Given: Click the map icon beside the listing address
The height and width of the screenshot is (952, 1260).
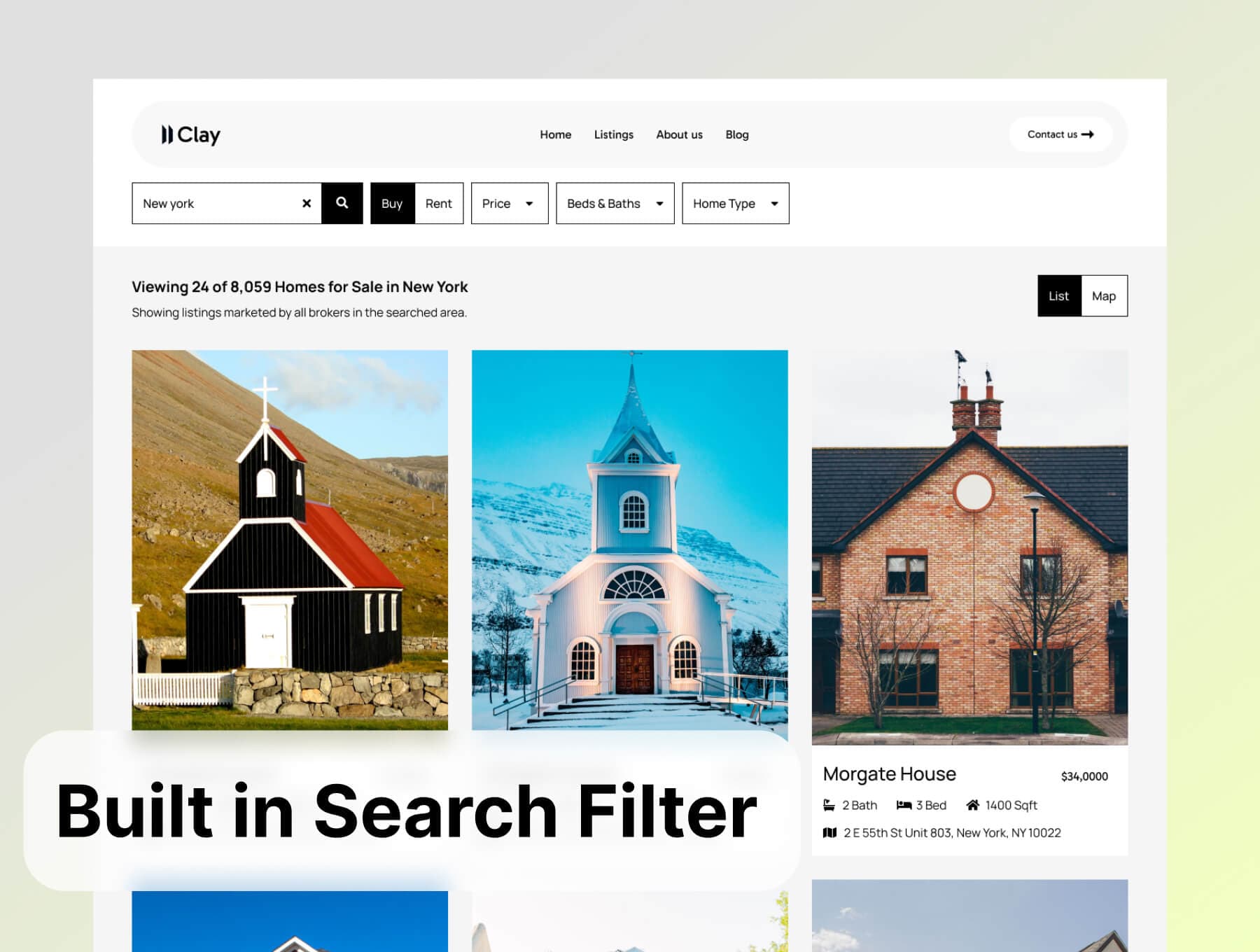Looking at the screenshot, I should click(x=829, y=833).
